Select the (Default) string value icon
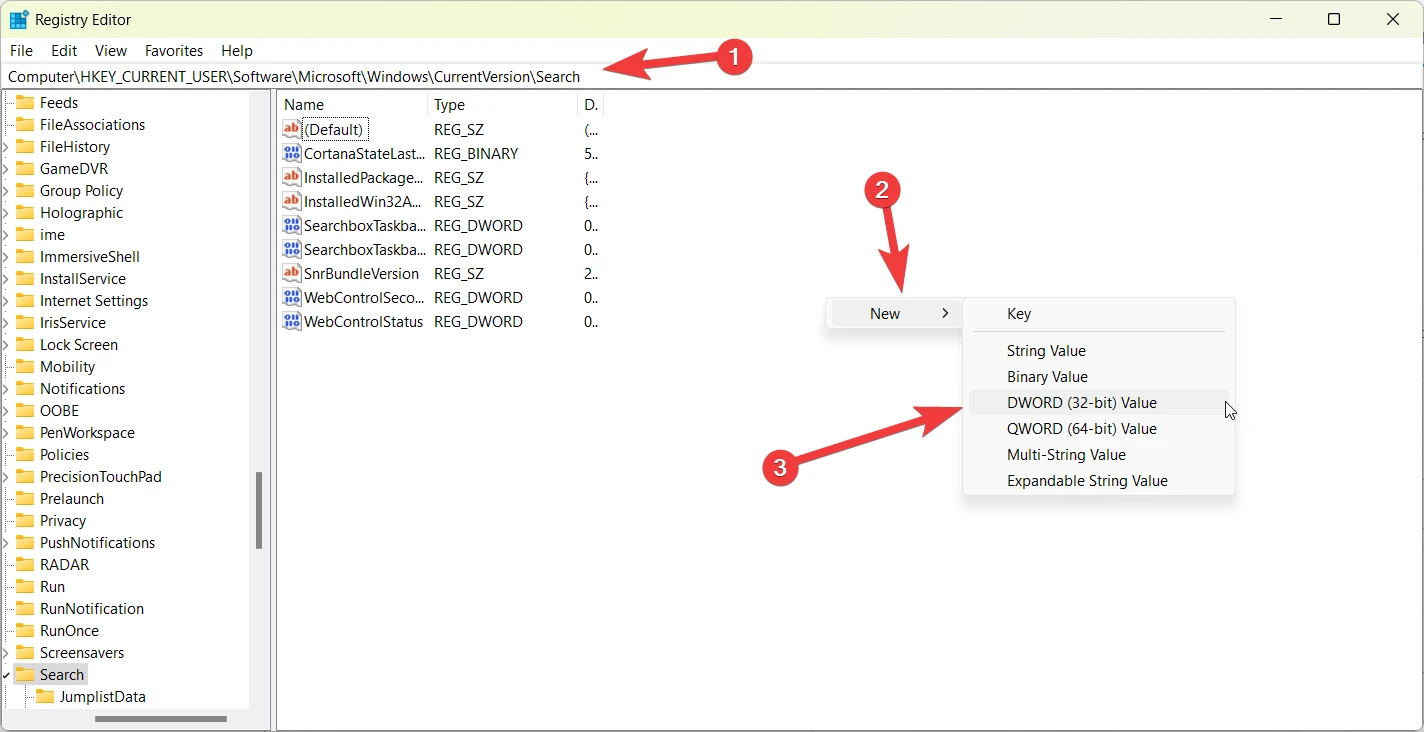The image size is (1424, 732). [291, 129]
